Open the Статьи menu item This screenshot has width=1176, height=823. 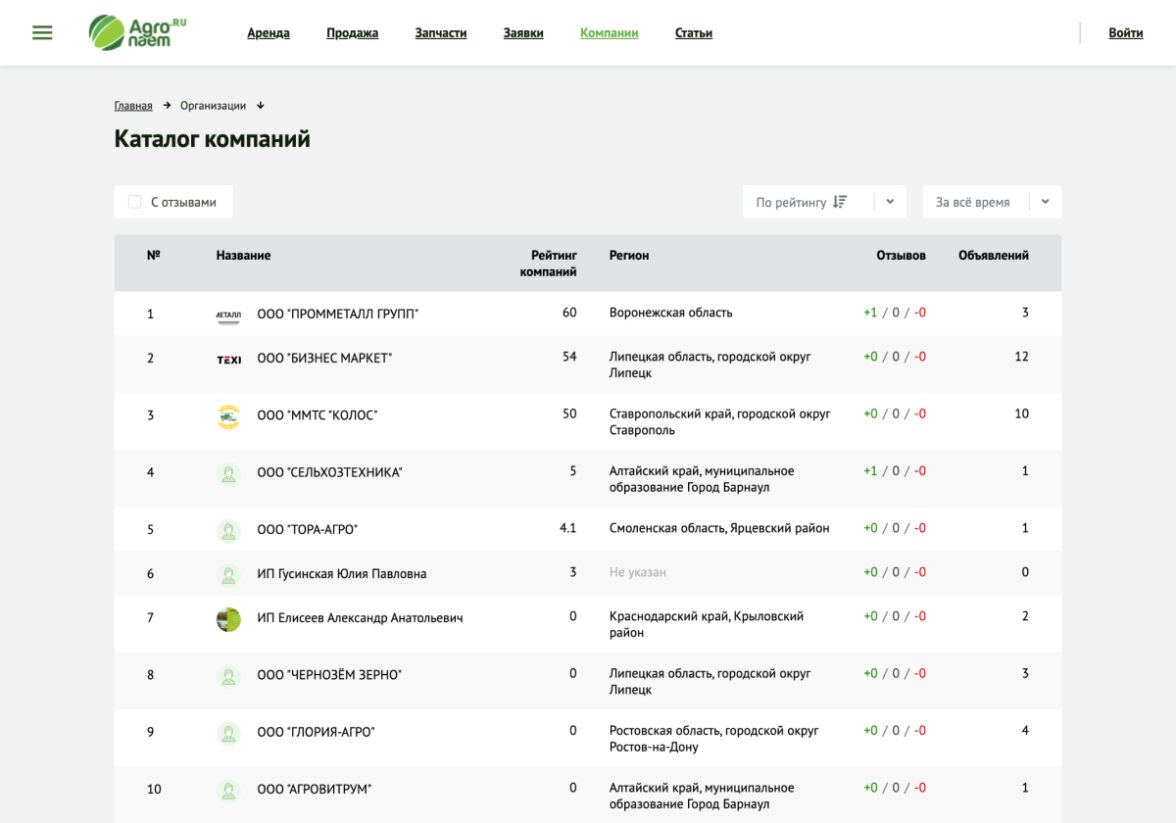click(x=693, y=33)
